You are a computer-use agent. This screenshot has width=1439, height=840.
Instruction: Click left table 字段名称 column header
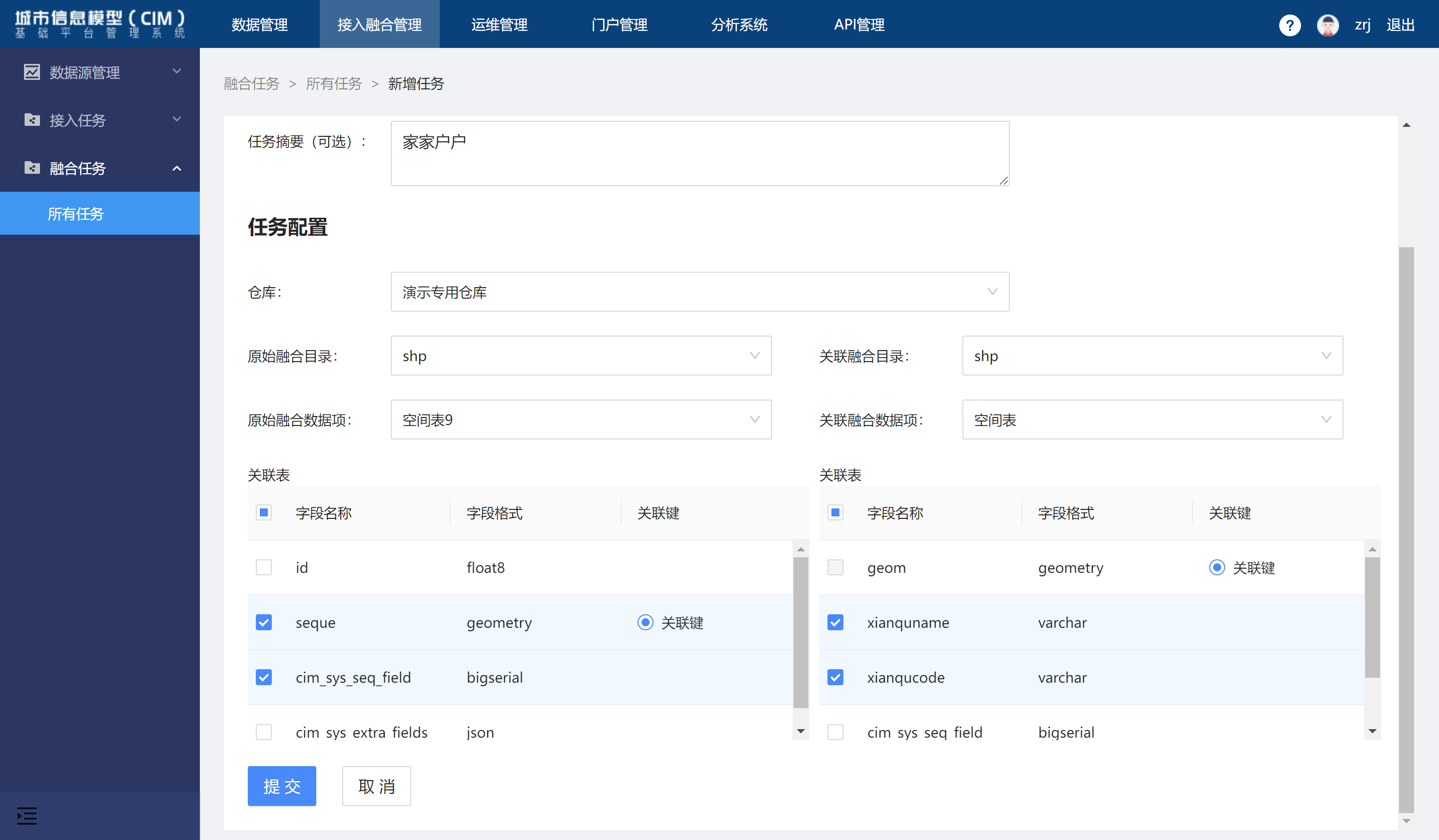click(x=323, y=512)
